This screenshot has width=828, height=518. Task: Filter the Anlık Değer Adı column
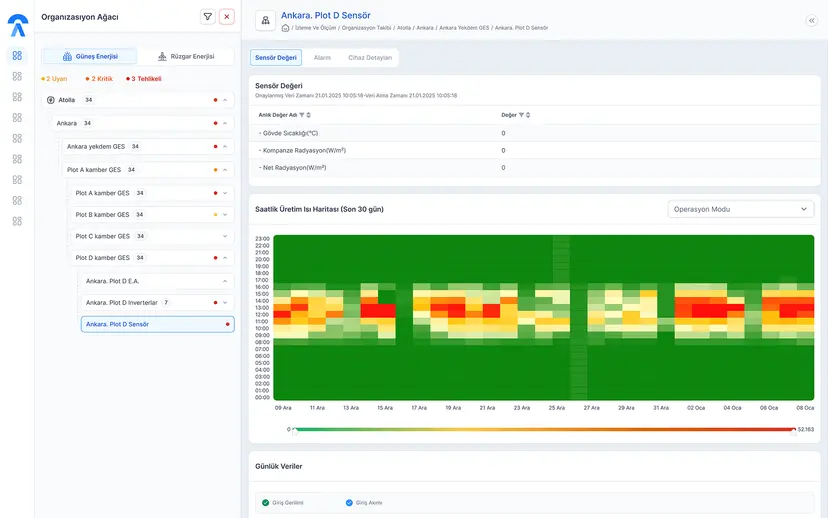pos(302,115)
